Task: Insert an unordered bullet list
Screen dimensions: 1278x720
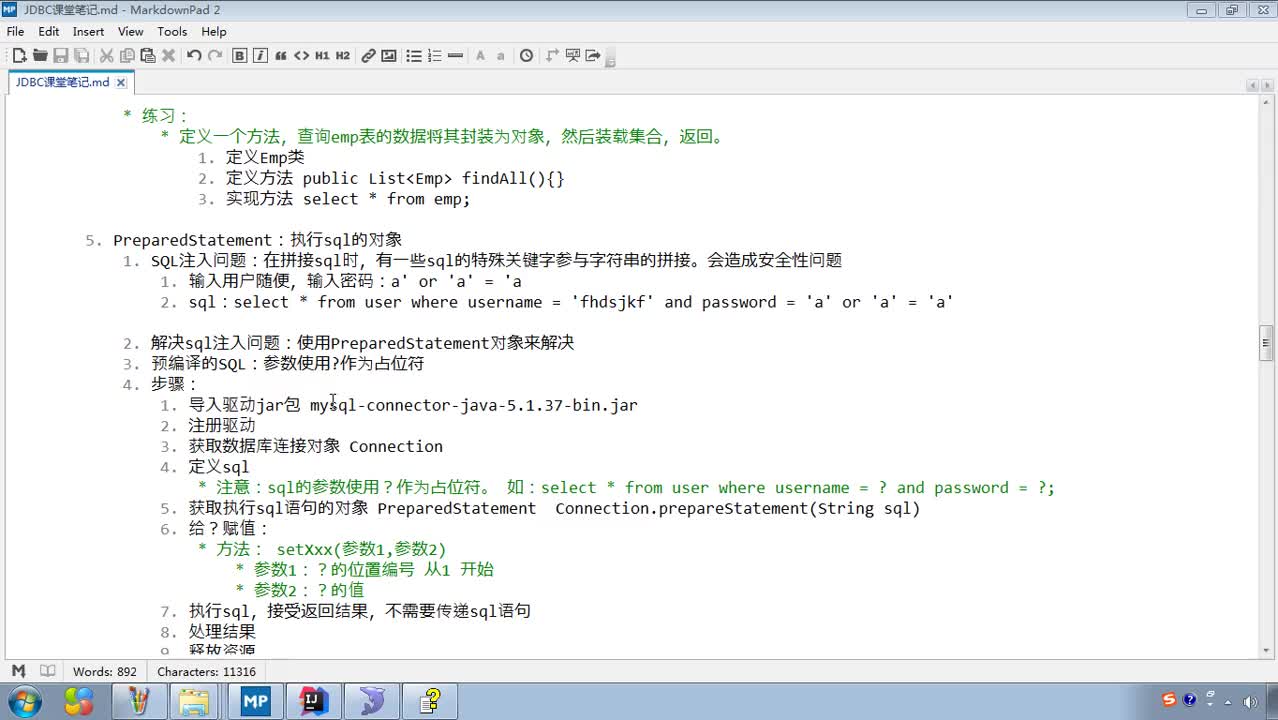Action: point(414,56)
